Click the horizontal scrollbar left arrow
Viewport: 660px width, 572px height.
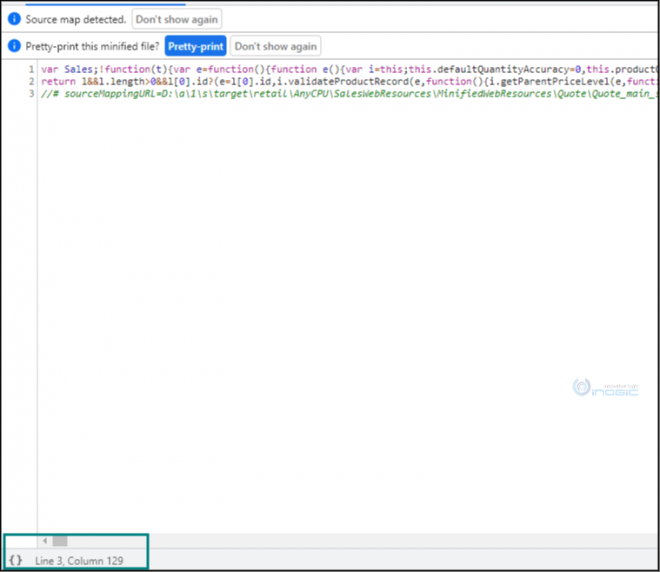(44, 541)
